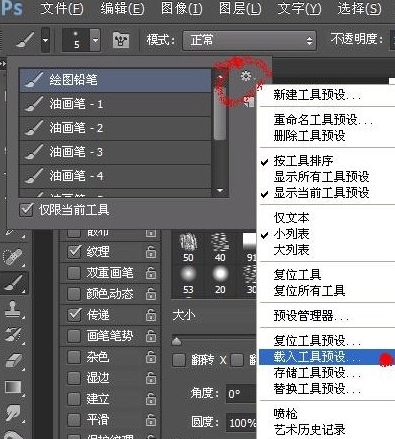Select the Gradient tool
395x439 pixels.
pyautogui.click(x=14, y=387)
